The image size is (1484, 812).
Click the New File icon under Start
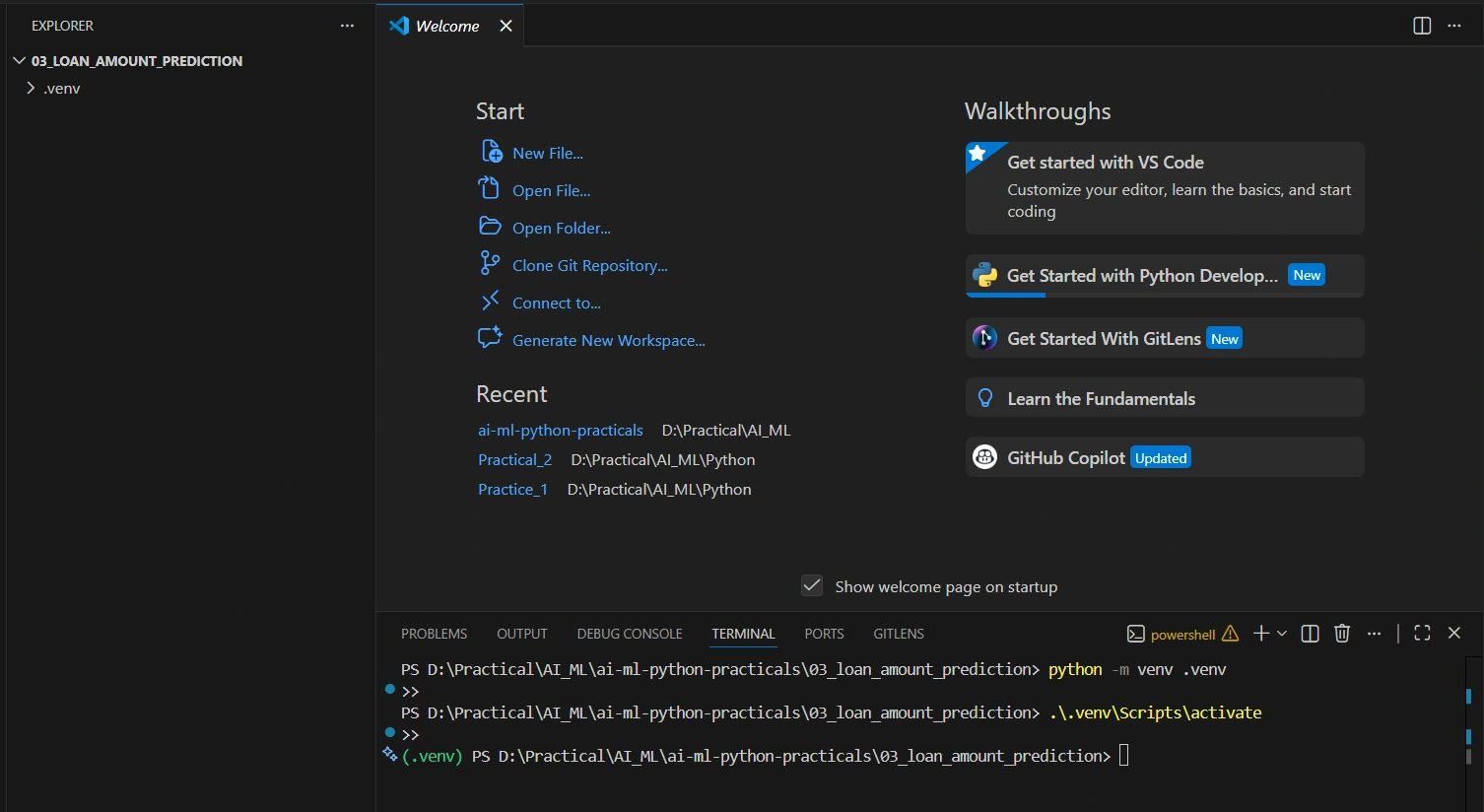tap(491, 152)
